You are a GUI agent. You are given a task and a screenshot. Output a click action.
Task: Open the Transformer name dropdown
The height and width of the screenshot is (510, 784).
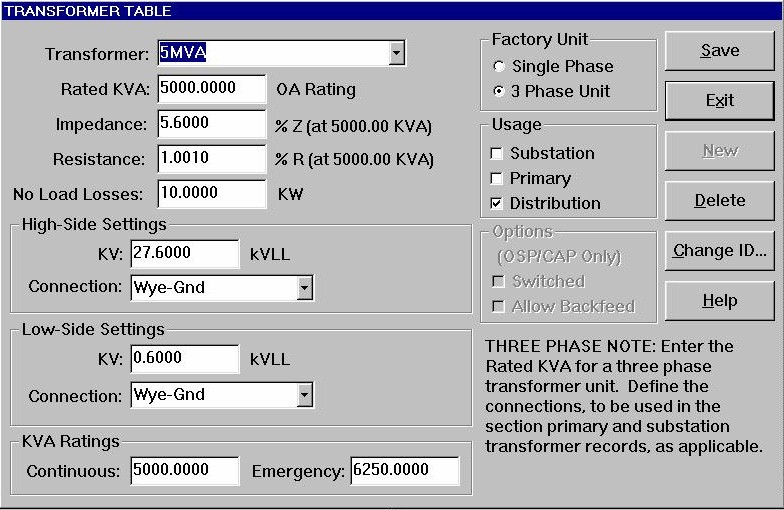[396, 53]
